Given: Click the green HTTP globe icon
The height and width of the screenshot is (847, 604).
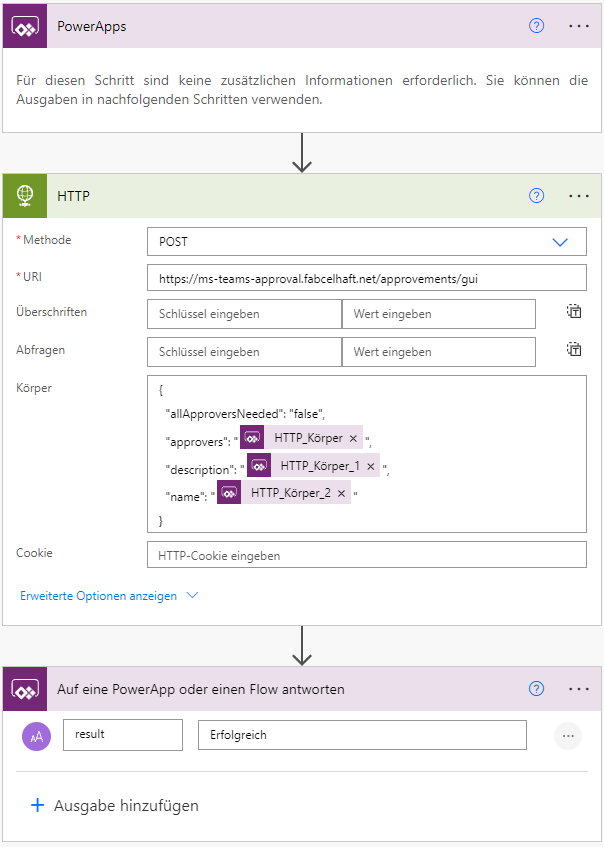Looking at the screenshot, I should pos(25,196).
